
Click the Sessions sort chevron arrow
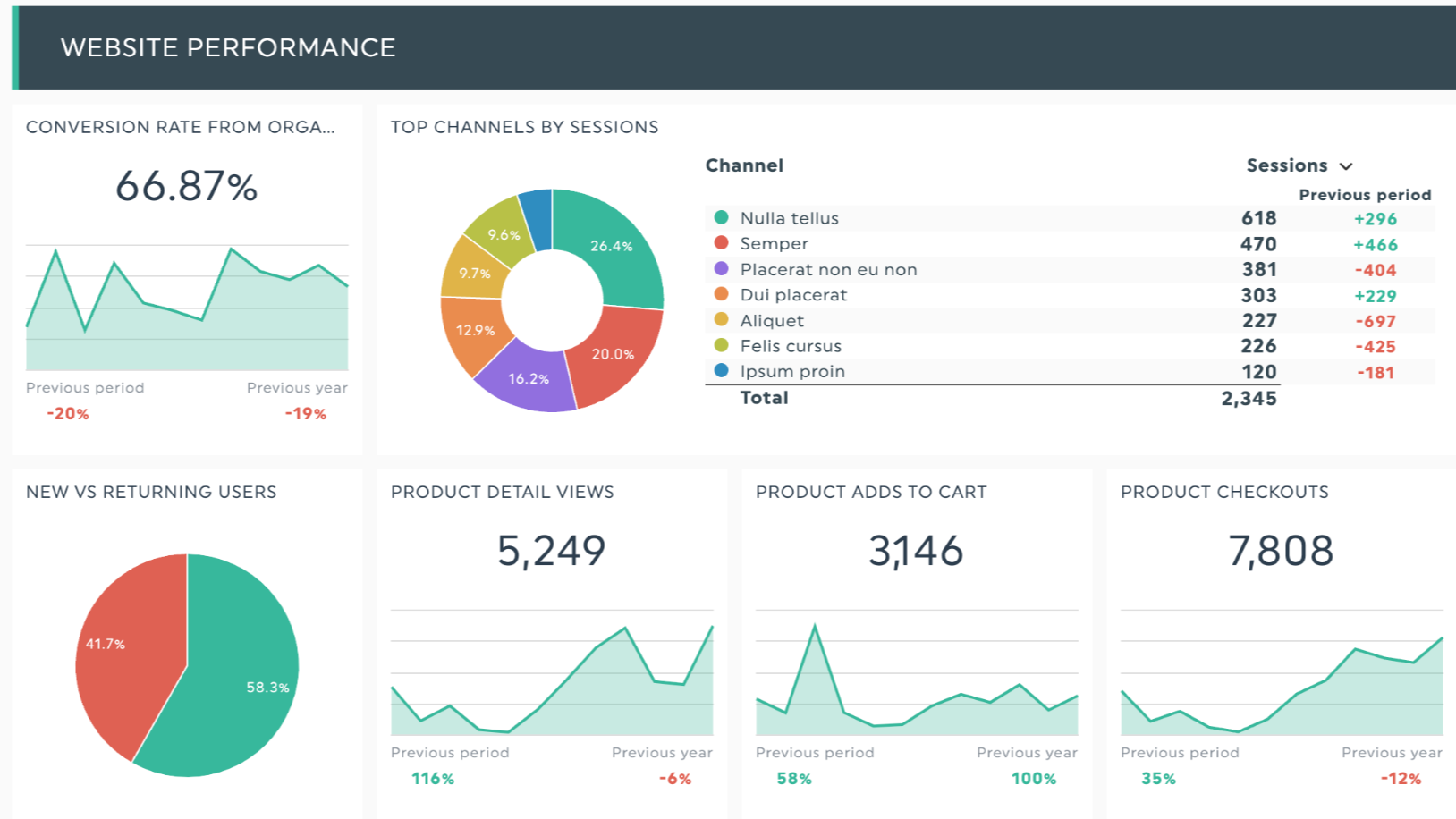pyautogui.click(x=1346, y=166)
